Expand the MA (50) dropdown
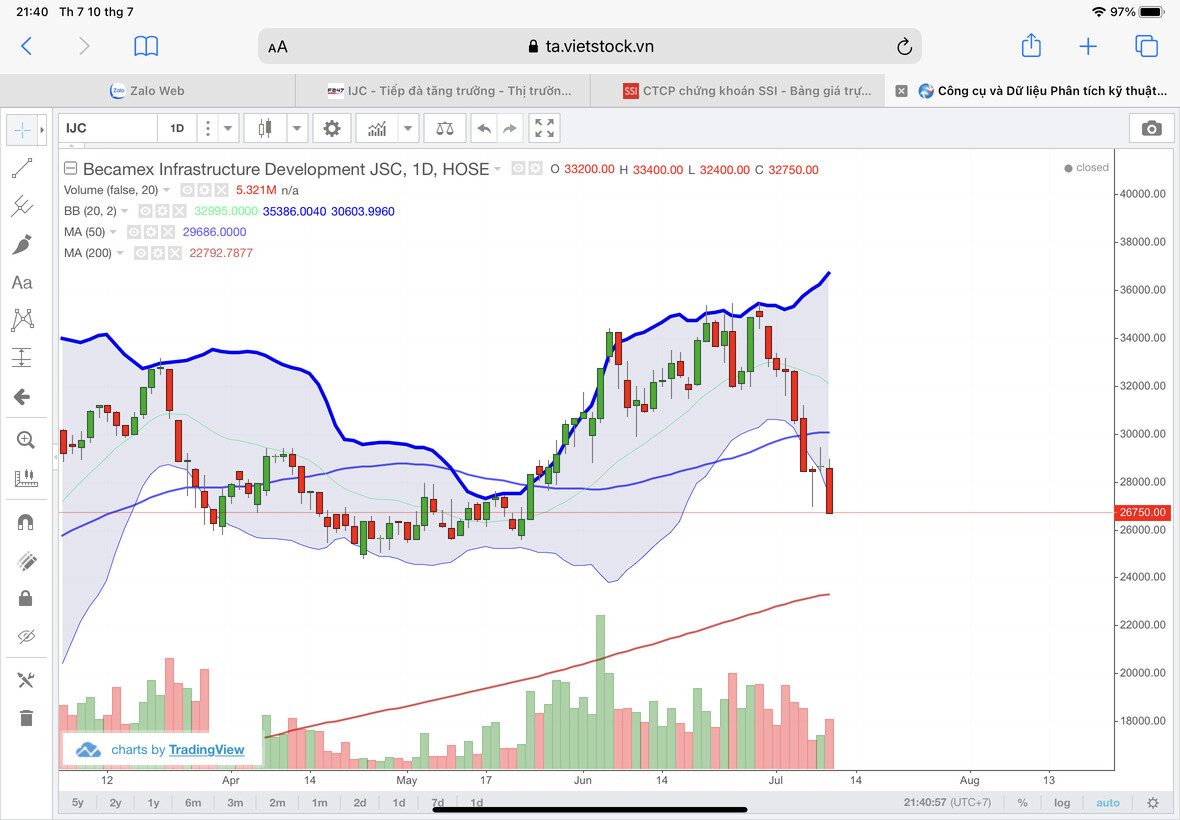This screenshot has height=820, width=1180. pyautogui.click(x=113, y=232)
